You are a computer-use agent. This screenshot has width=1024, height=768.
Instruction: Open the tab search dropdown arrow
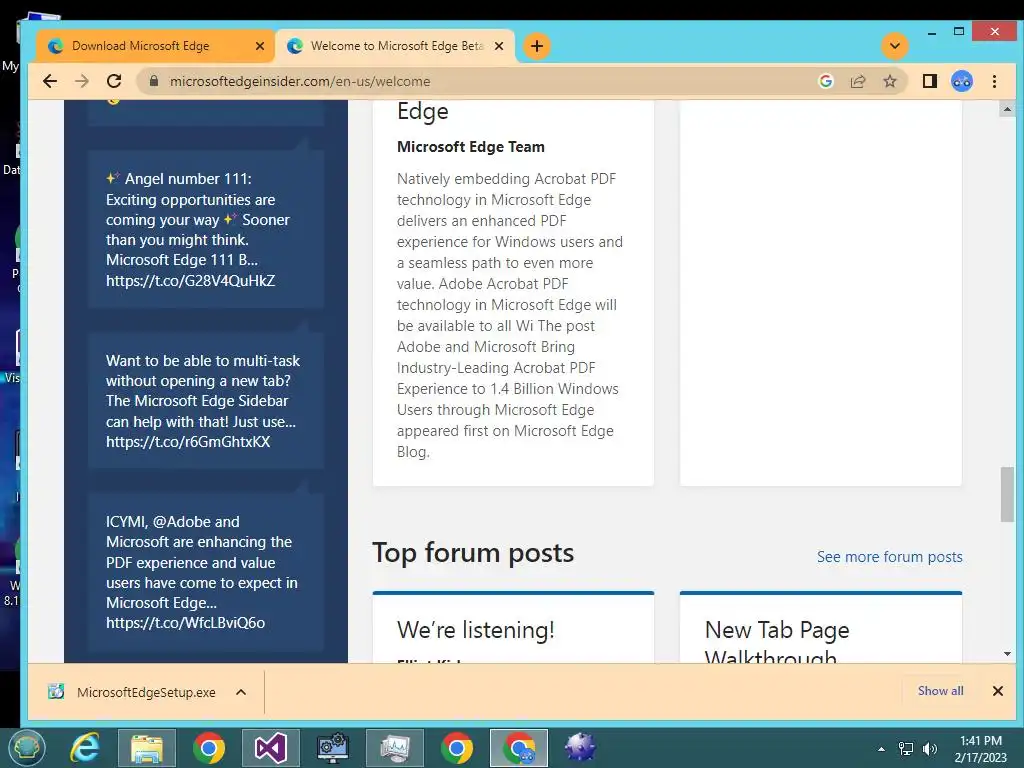(x=895, y=46)
